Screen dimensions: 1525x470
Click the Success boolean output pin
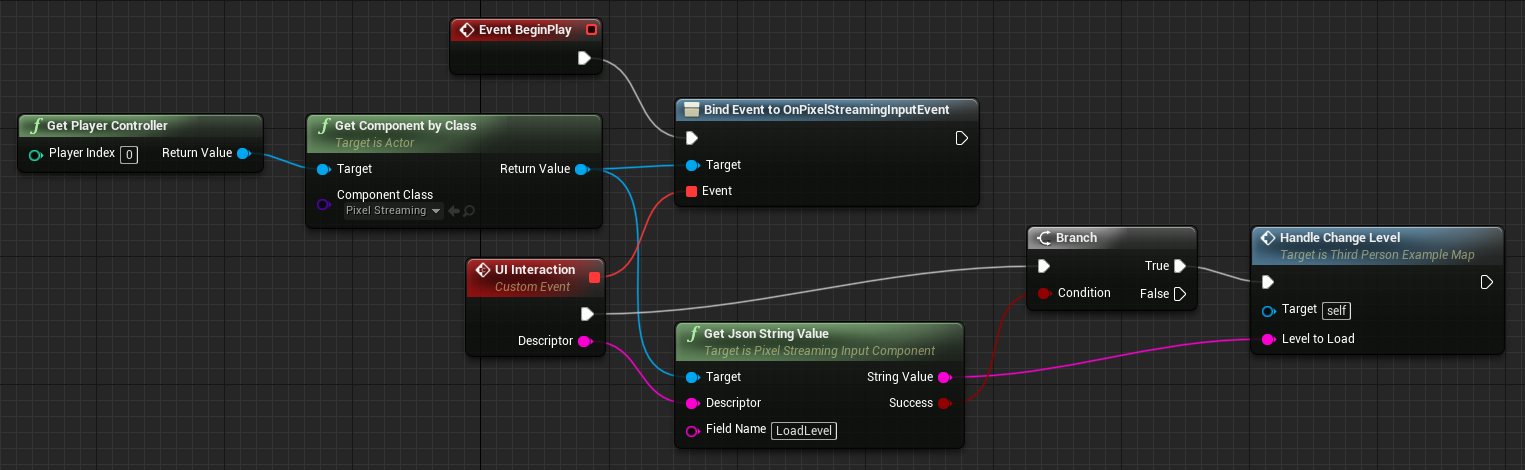[x=943, y=403]
